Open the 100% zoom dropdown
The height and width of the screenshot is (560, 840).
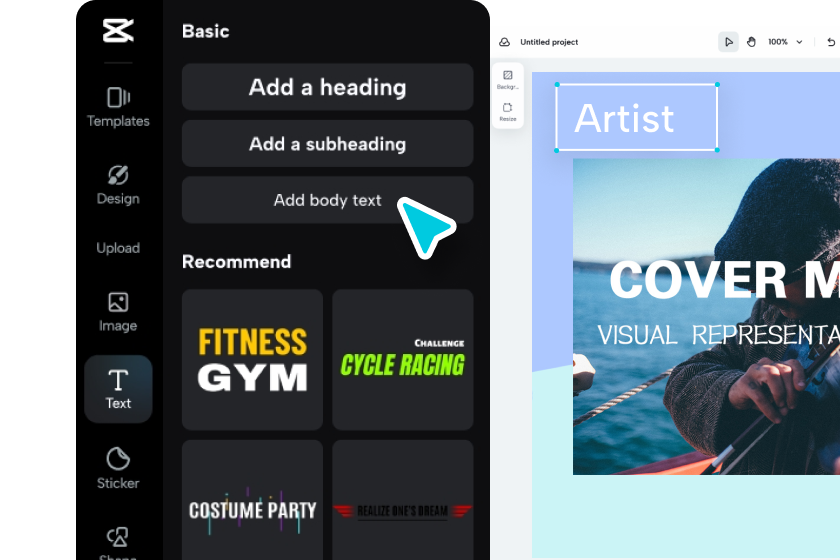tap(785, 42)
